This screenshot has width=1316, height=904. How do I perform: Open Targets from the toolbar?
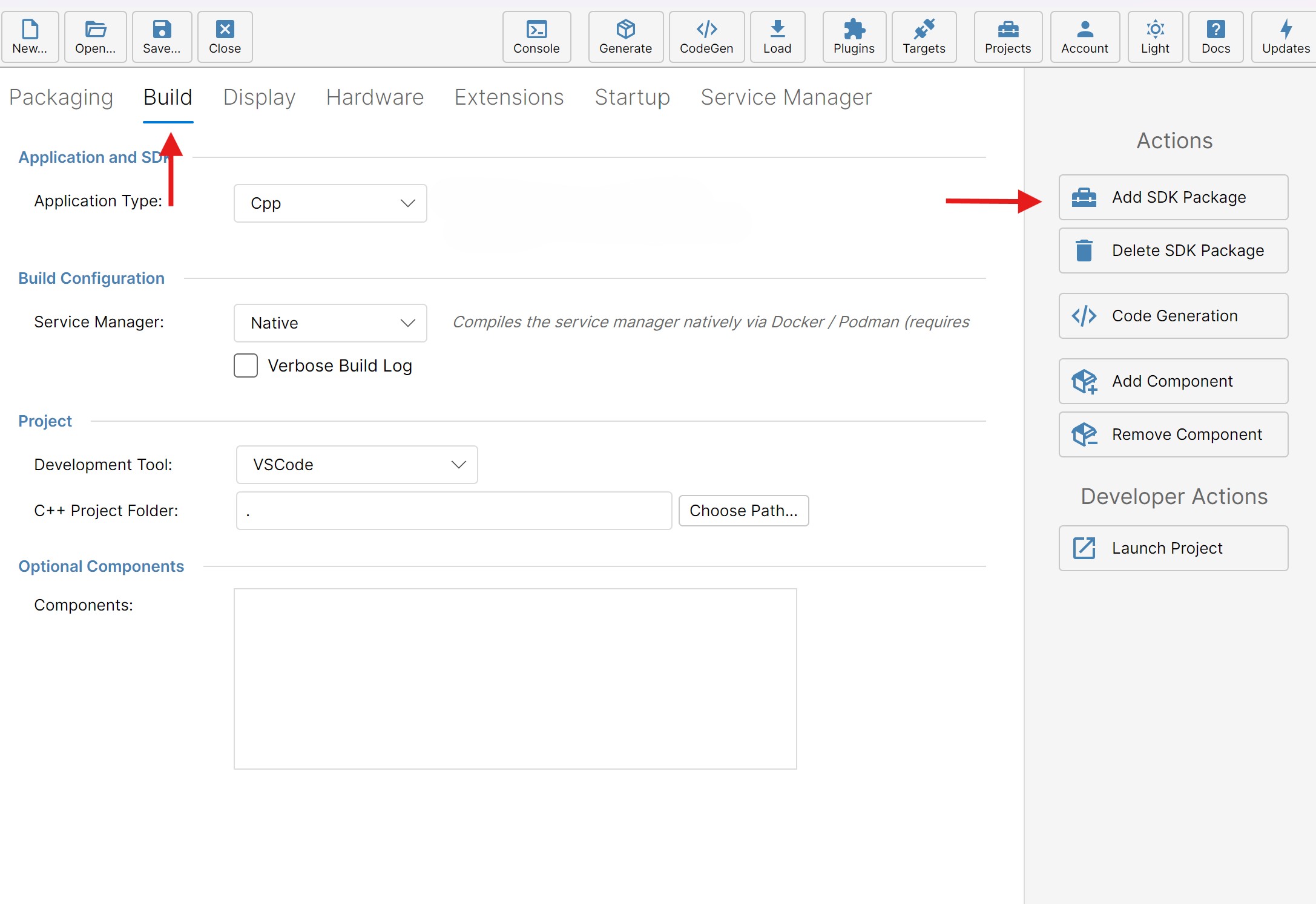coord(924,37)
